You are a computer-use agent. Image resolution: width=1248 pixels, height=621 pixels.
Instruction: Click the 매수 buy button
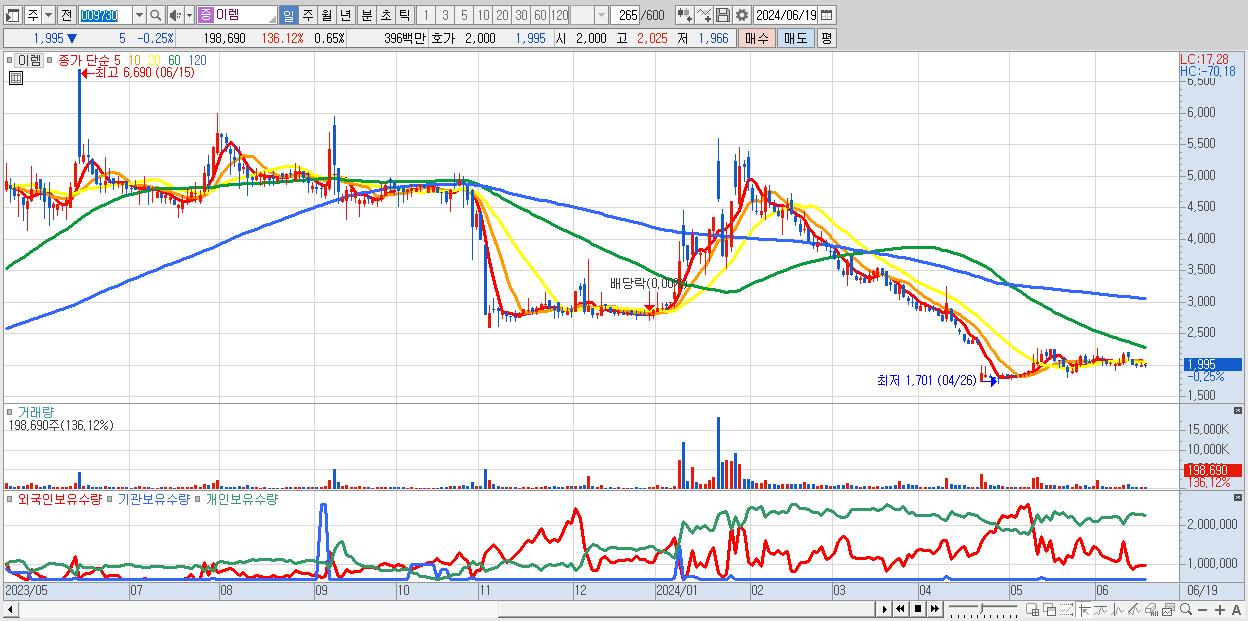coord(757,38)
